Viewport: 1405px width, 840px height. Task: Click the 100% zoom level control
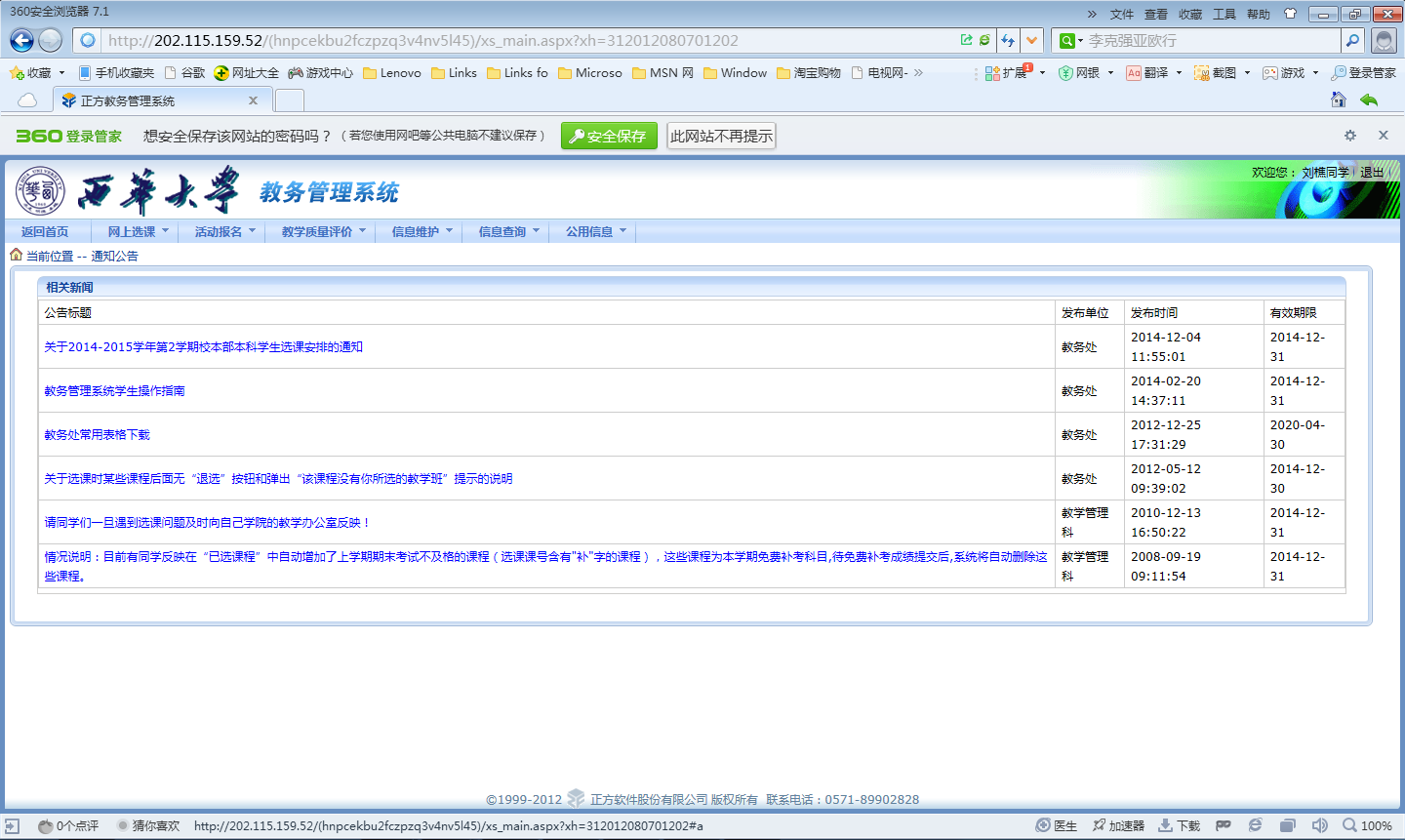(1368, 825)
